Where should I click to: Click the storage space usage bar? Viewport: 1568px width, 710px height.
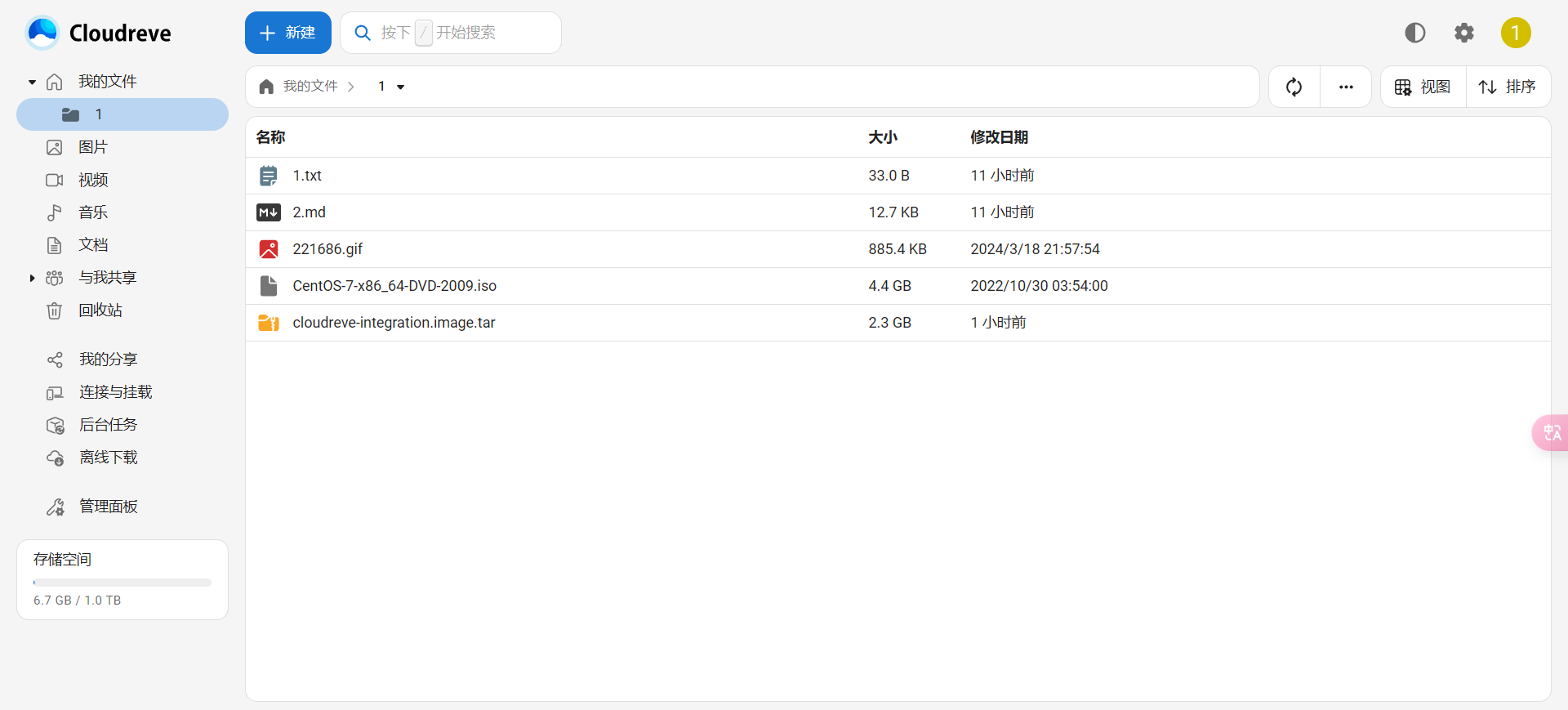122,583
